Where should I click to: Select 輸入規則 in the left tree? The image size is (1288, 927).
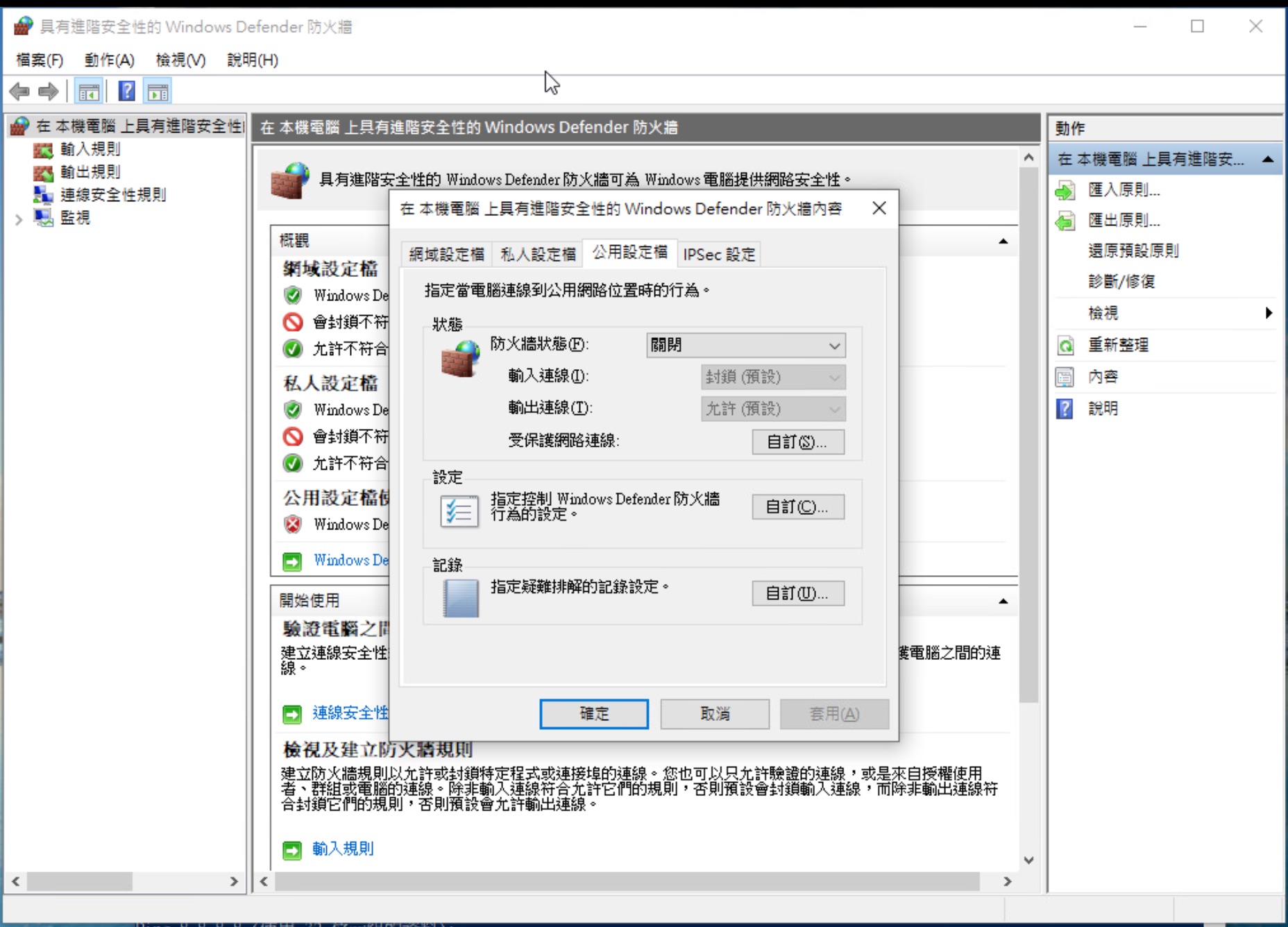[90, 149]
